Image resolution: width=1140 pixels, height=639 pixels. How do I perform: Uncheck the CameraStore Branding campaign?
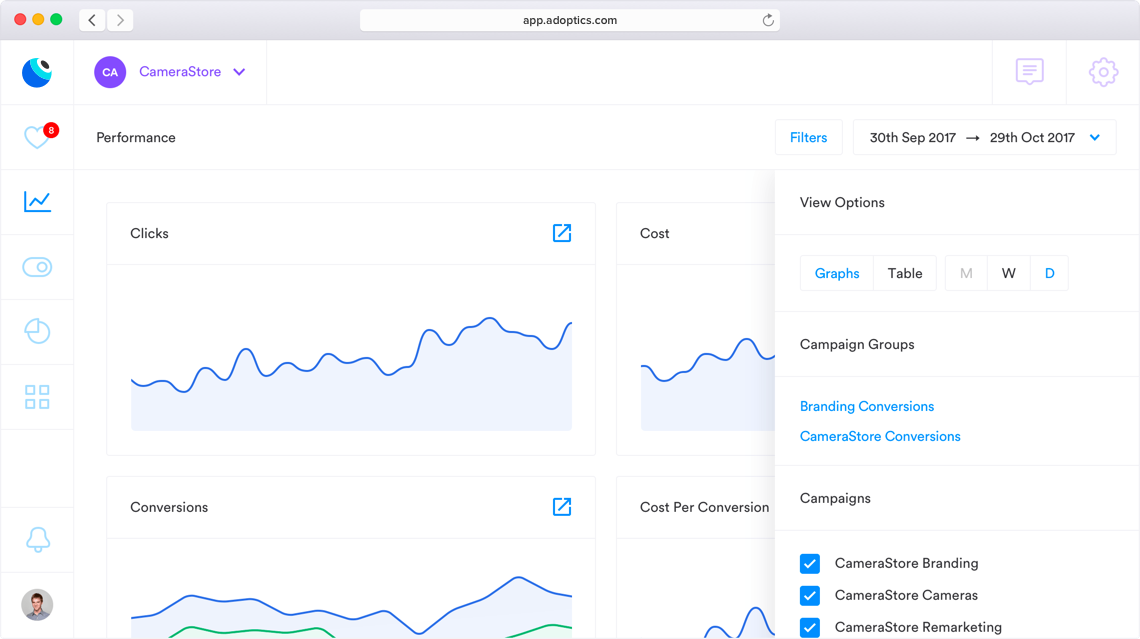click(810, 563)
